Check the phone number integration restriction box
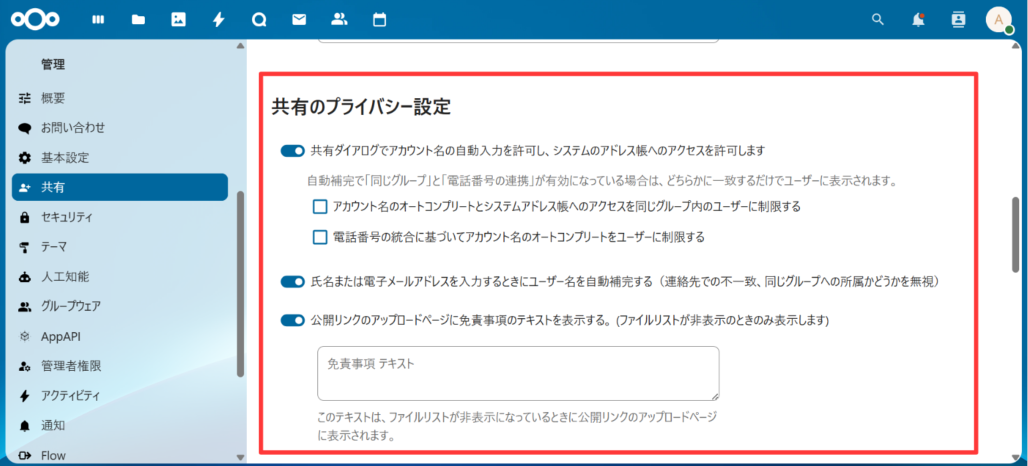Viewport: 1028px width, 466px height. (x=320, y=237)
